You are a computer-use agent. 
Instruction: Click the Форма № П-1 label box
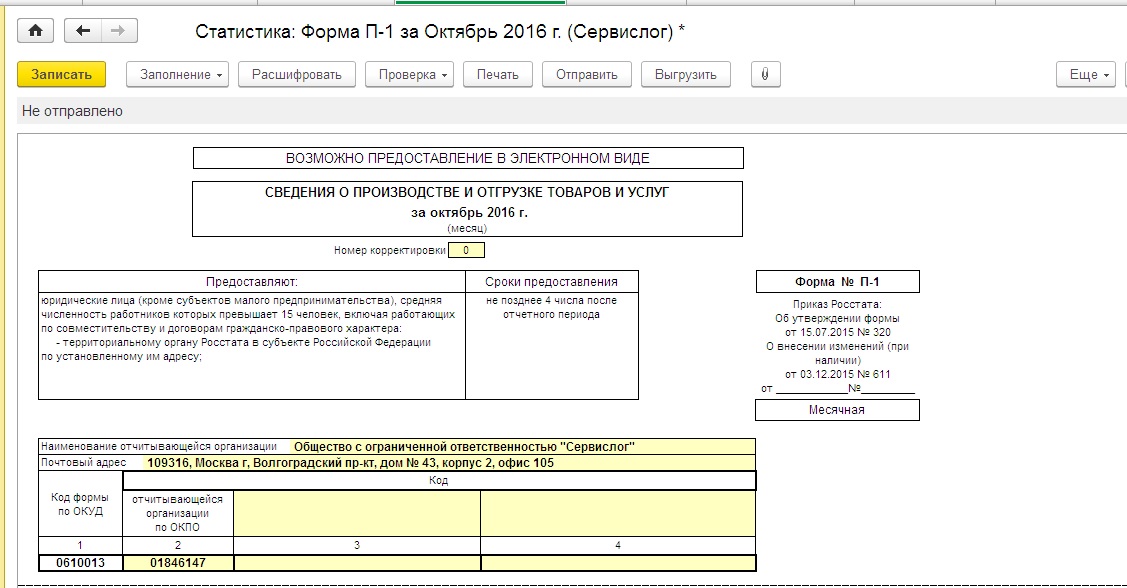click(837, 282)
